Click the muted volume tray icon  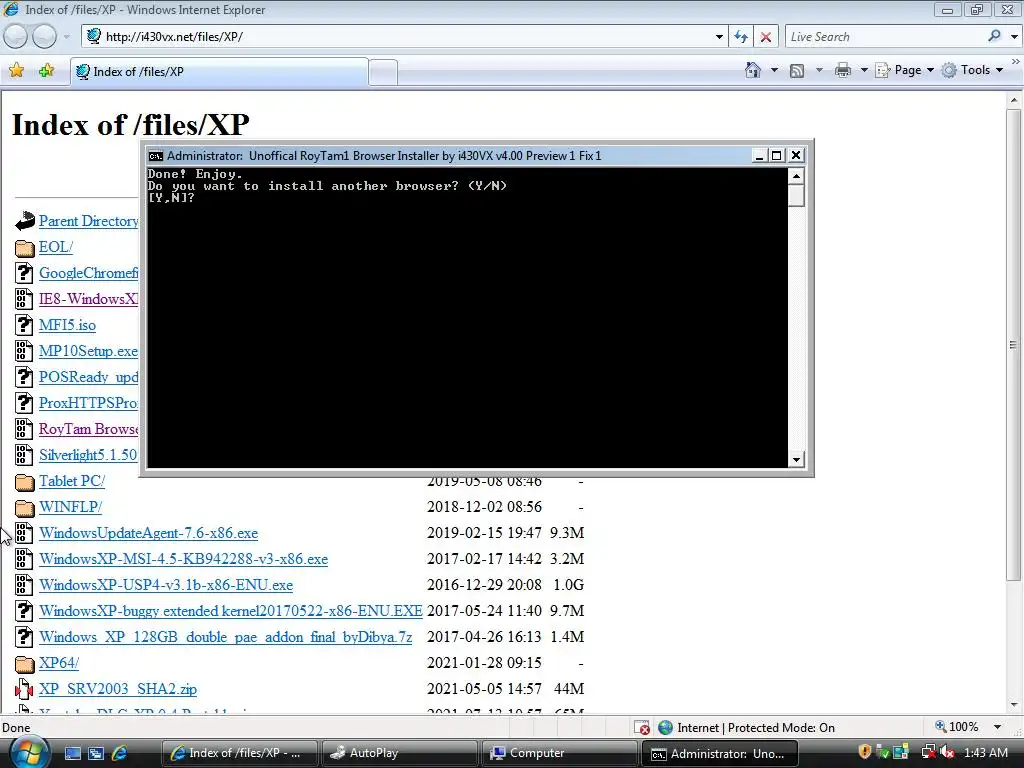pyautogui.click(x=947, y=752)
